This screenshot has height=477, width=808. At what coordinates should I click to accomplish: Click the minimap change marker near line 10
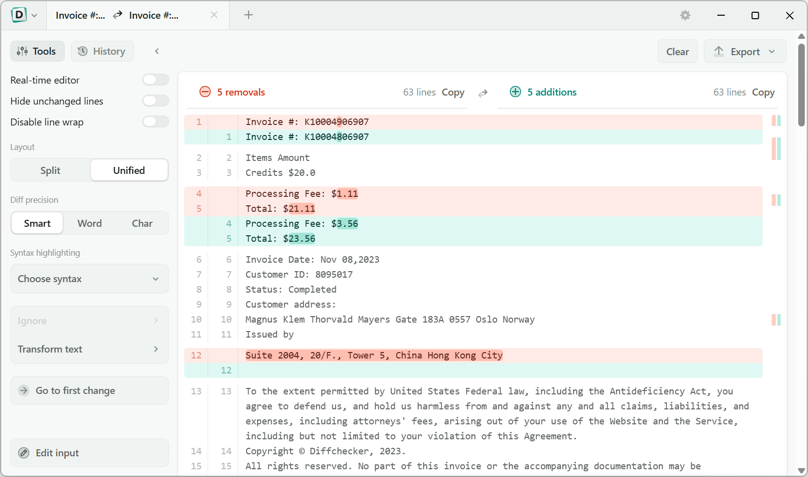point(776,320)
